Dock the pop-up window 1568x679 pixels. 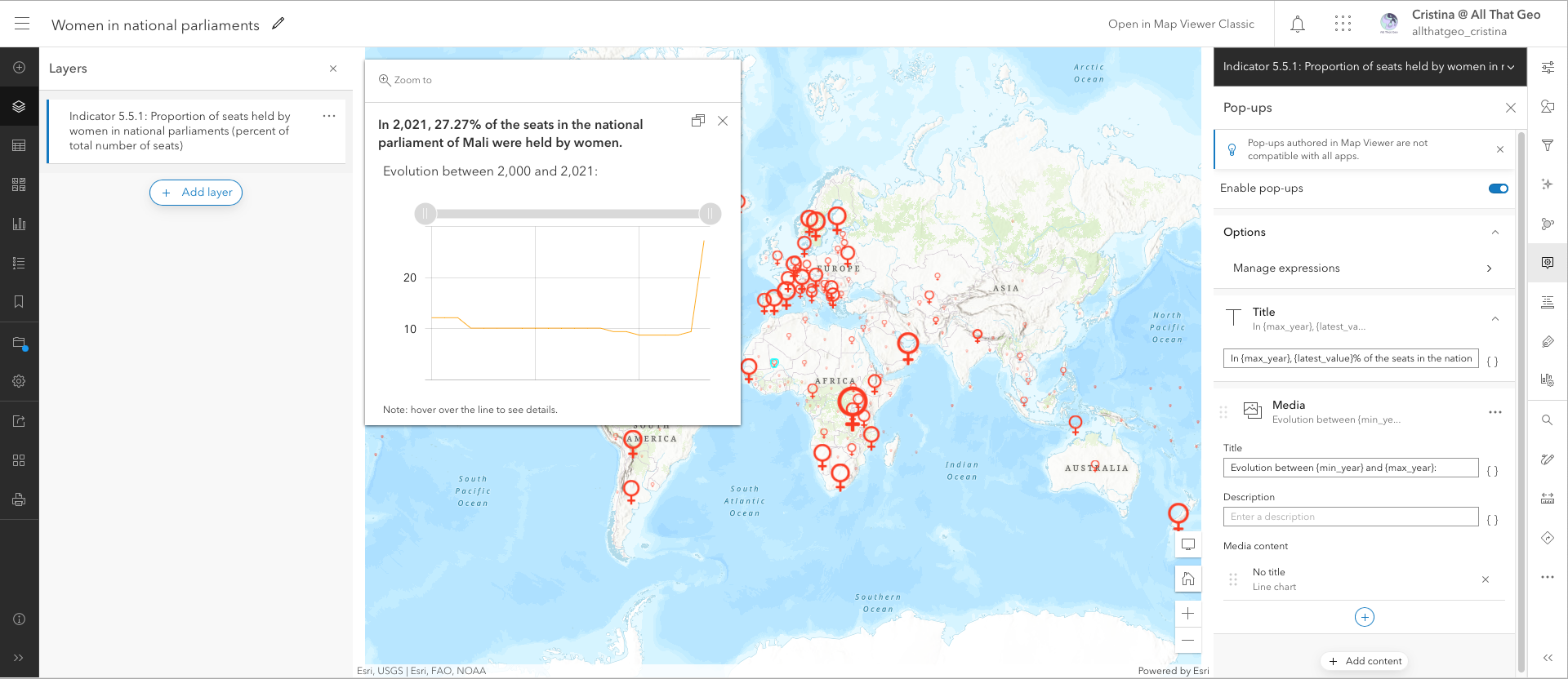tap(698, 121)
